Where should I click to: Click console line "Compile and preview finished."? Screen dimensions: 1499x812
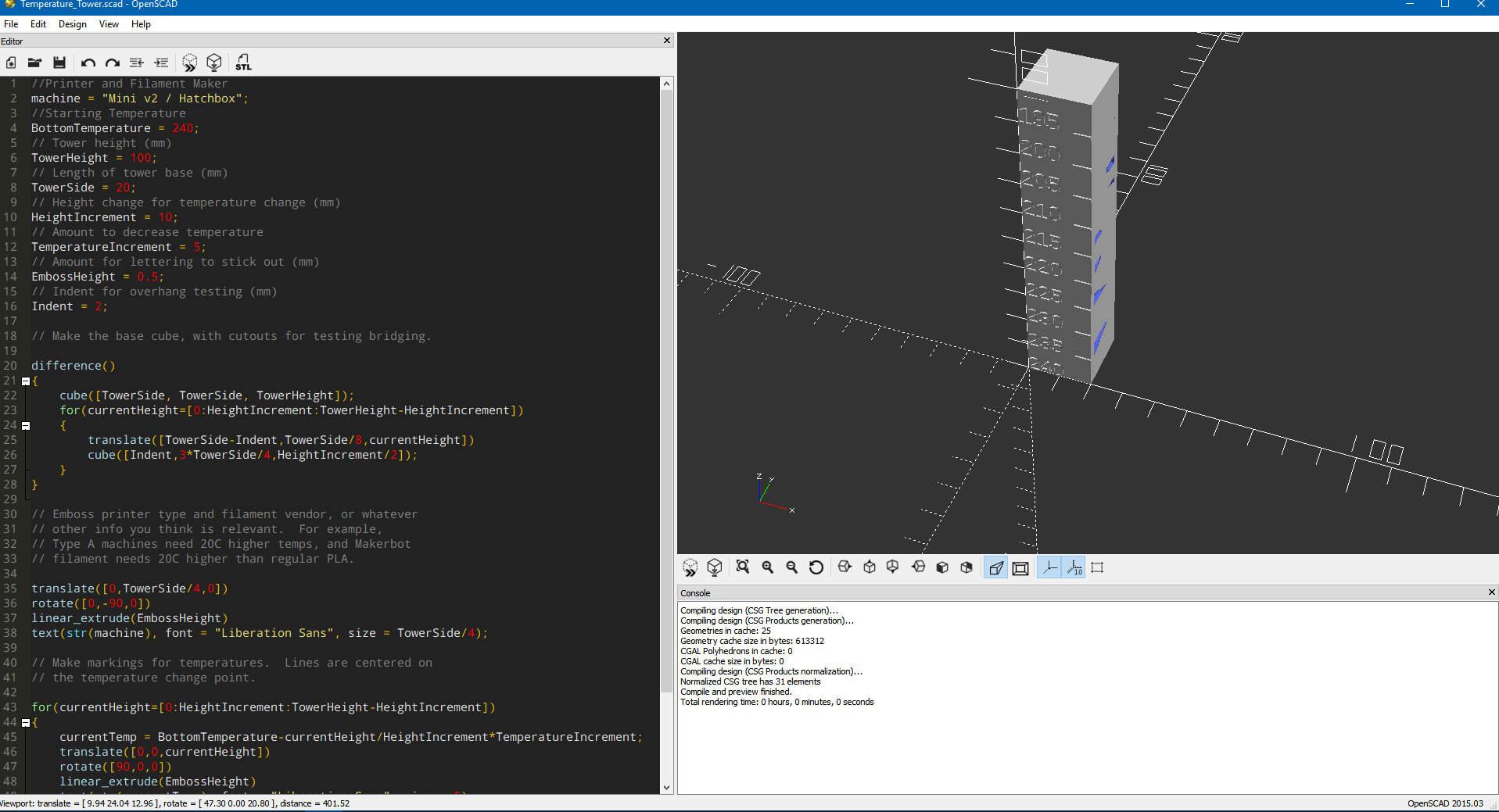click(x=736, y=692)
